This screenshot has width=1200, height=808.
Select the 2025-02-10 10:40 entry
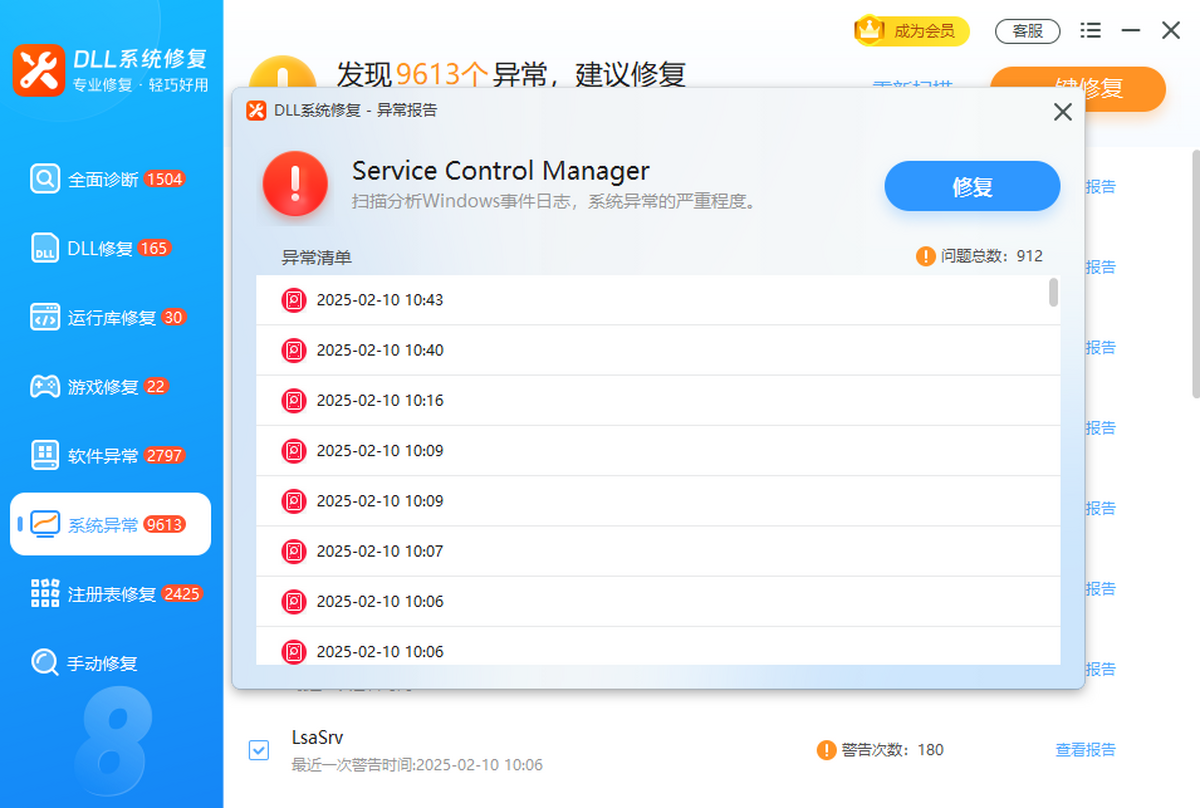(658, 350)
